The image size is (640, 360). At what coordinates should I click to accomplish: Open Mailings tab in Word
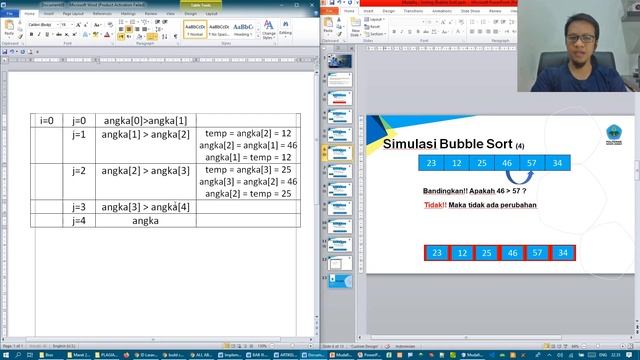click(x=128, y=13)
